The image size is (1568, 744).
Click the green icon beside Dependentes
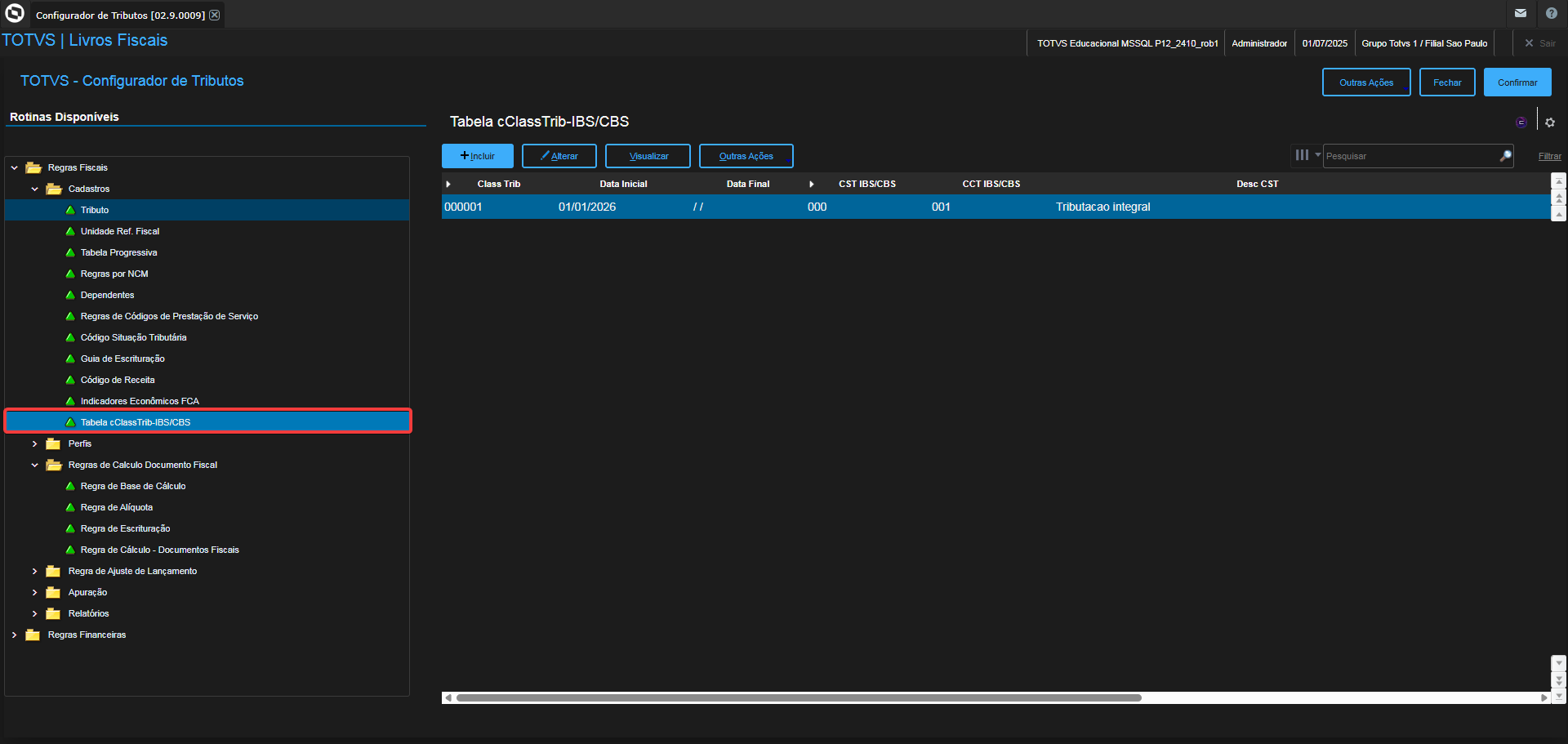coord(70,295)
